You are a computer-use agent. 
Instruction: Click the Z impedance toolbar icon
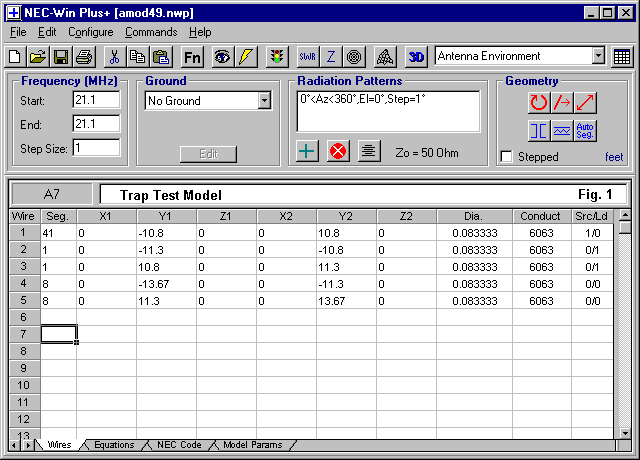pos(331,57)
